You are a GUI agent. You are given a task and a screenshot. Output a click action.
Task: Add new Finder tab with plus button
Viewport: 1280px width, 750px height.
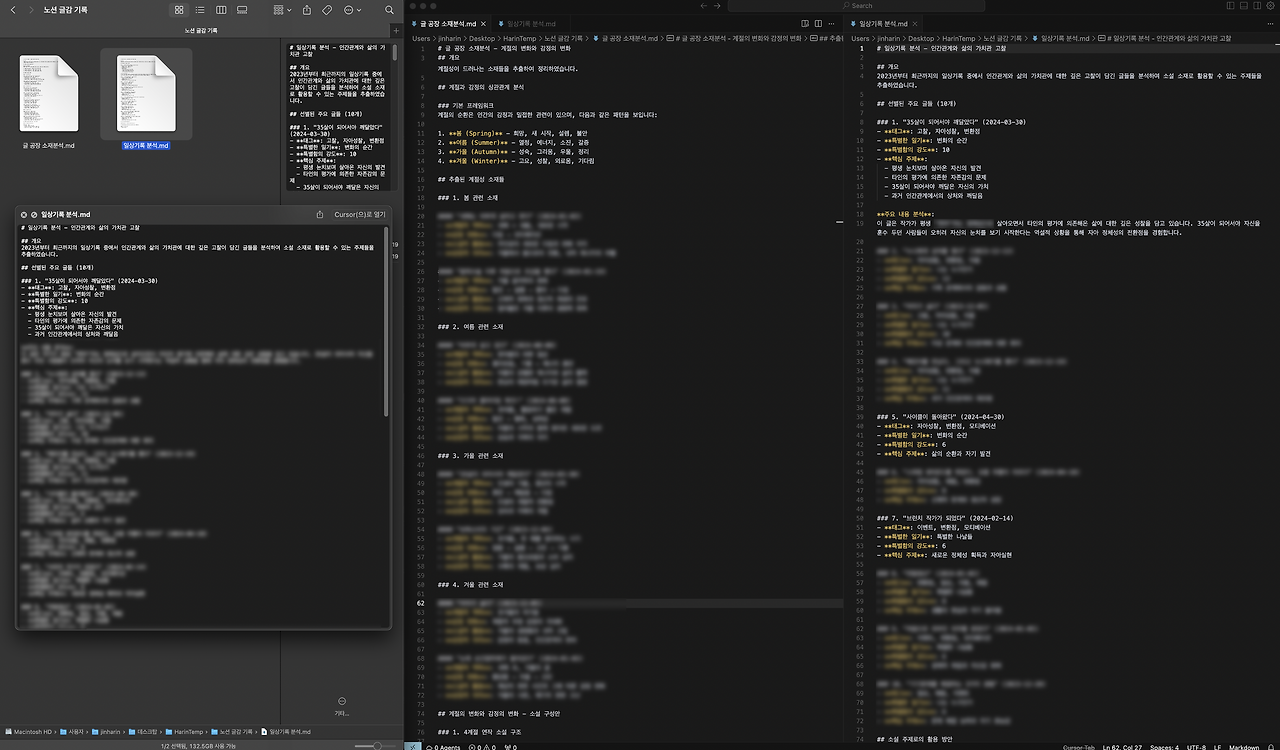coord(395,30)
